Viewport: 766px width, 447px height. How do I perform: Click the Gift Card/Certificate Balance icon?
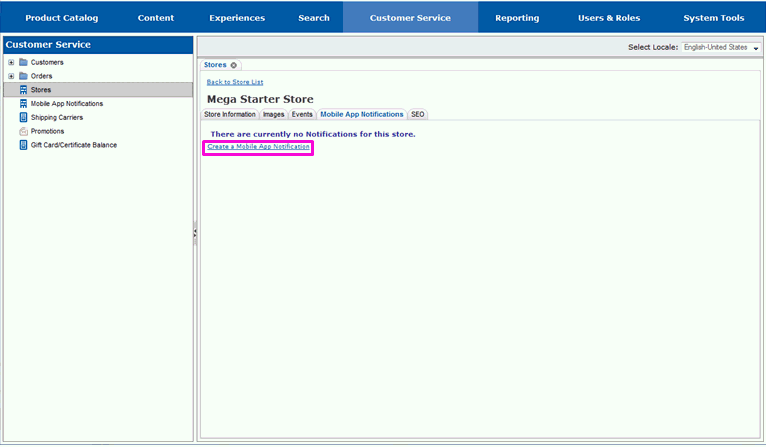[x=23, y=145]
